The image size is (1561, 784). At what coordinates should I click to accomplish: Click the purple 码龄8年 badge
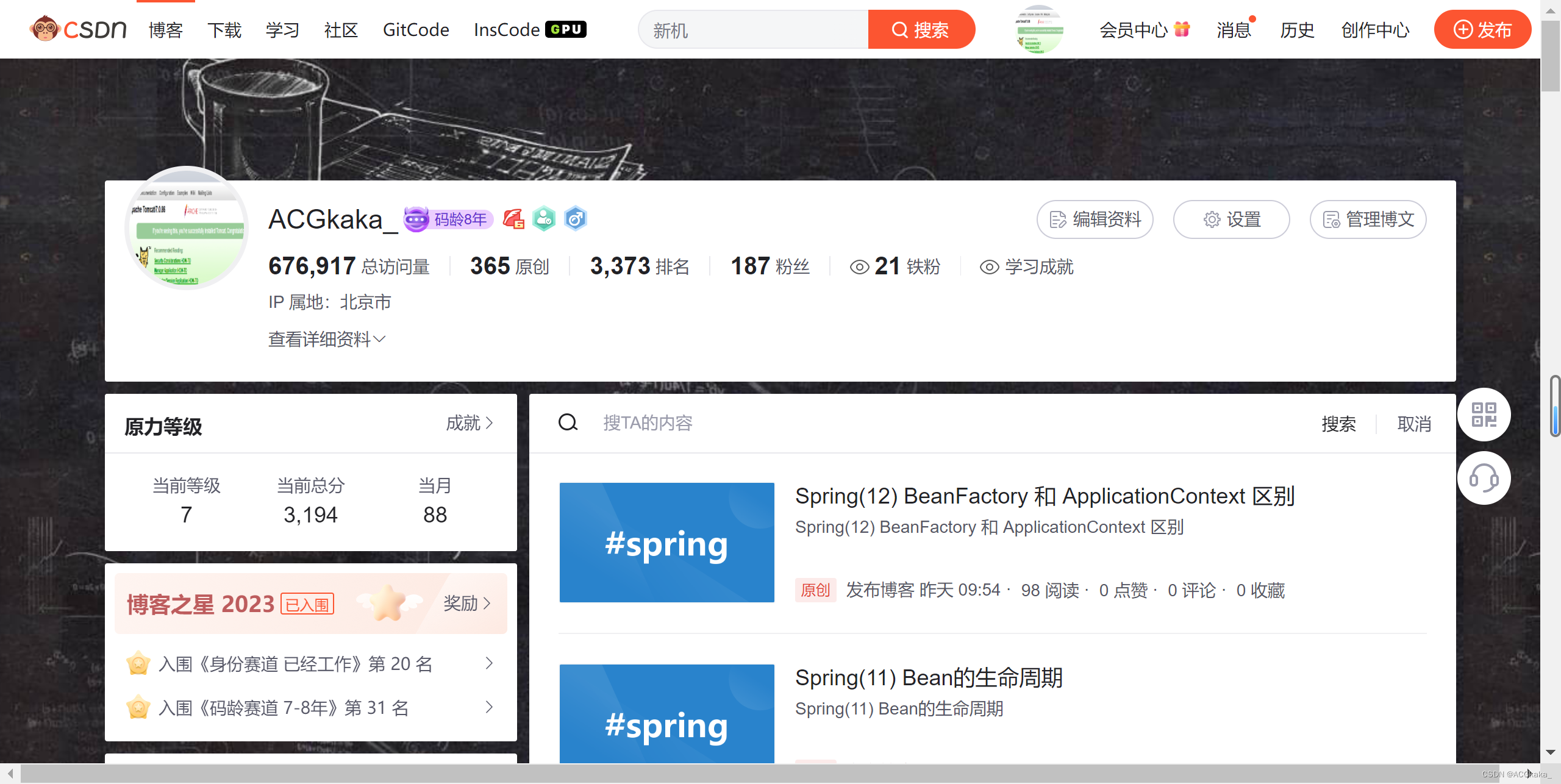[x=448, y=219]
